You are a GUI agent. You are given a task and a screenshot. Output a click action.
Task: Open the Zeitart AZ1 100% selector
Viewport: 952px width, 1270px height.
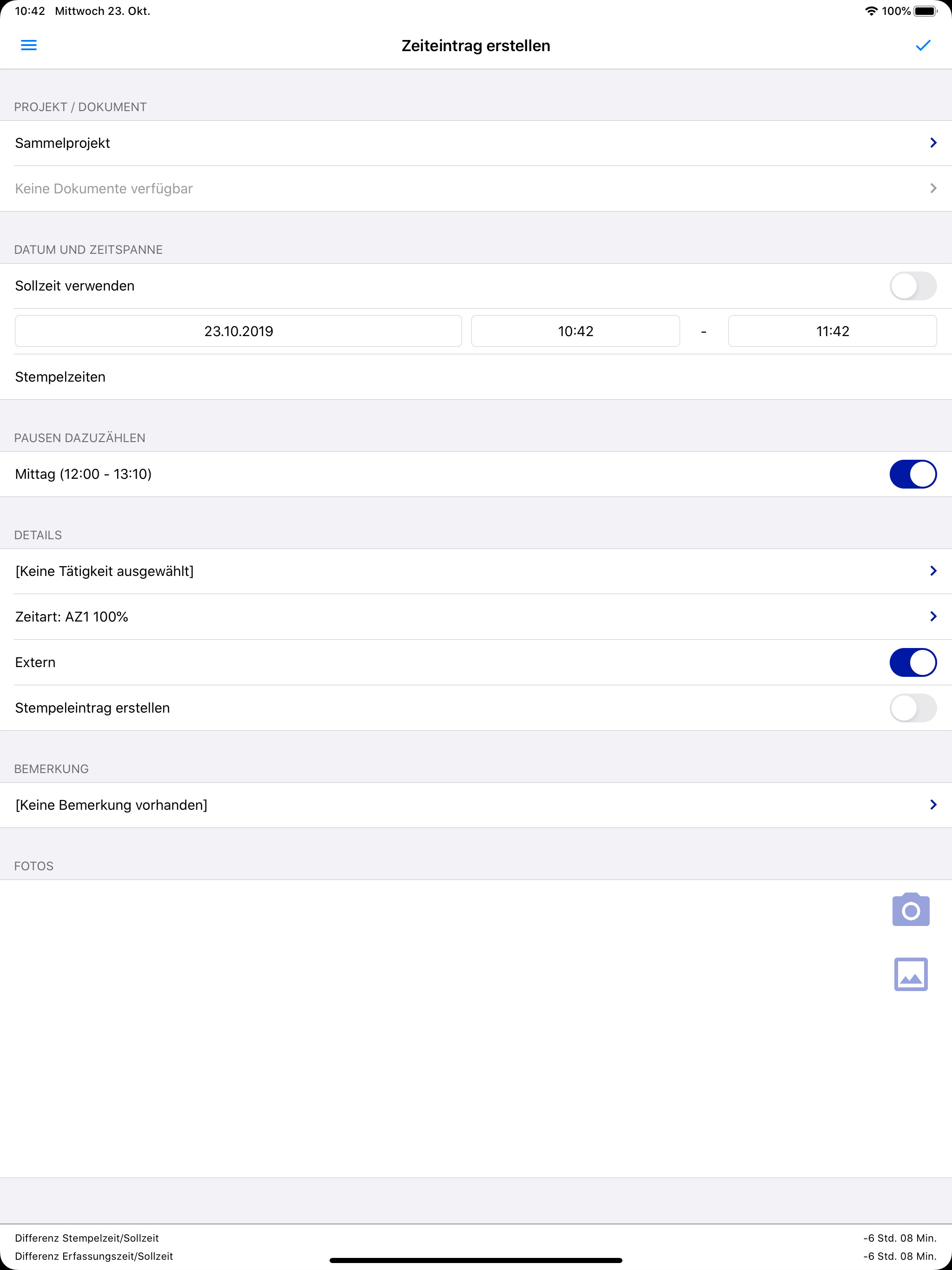[476, 616]
